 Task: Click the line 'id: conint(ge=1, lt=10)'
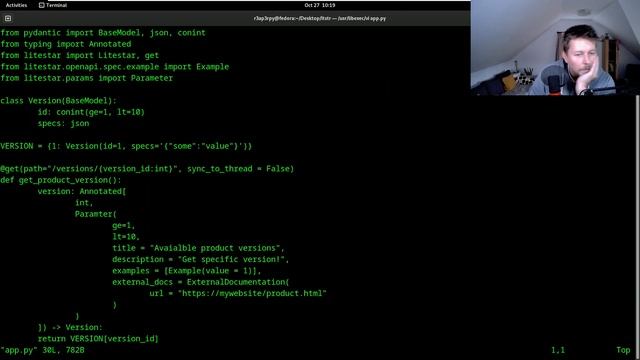(x=91, y=112)
